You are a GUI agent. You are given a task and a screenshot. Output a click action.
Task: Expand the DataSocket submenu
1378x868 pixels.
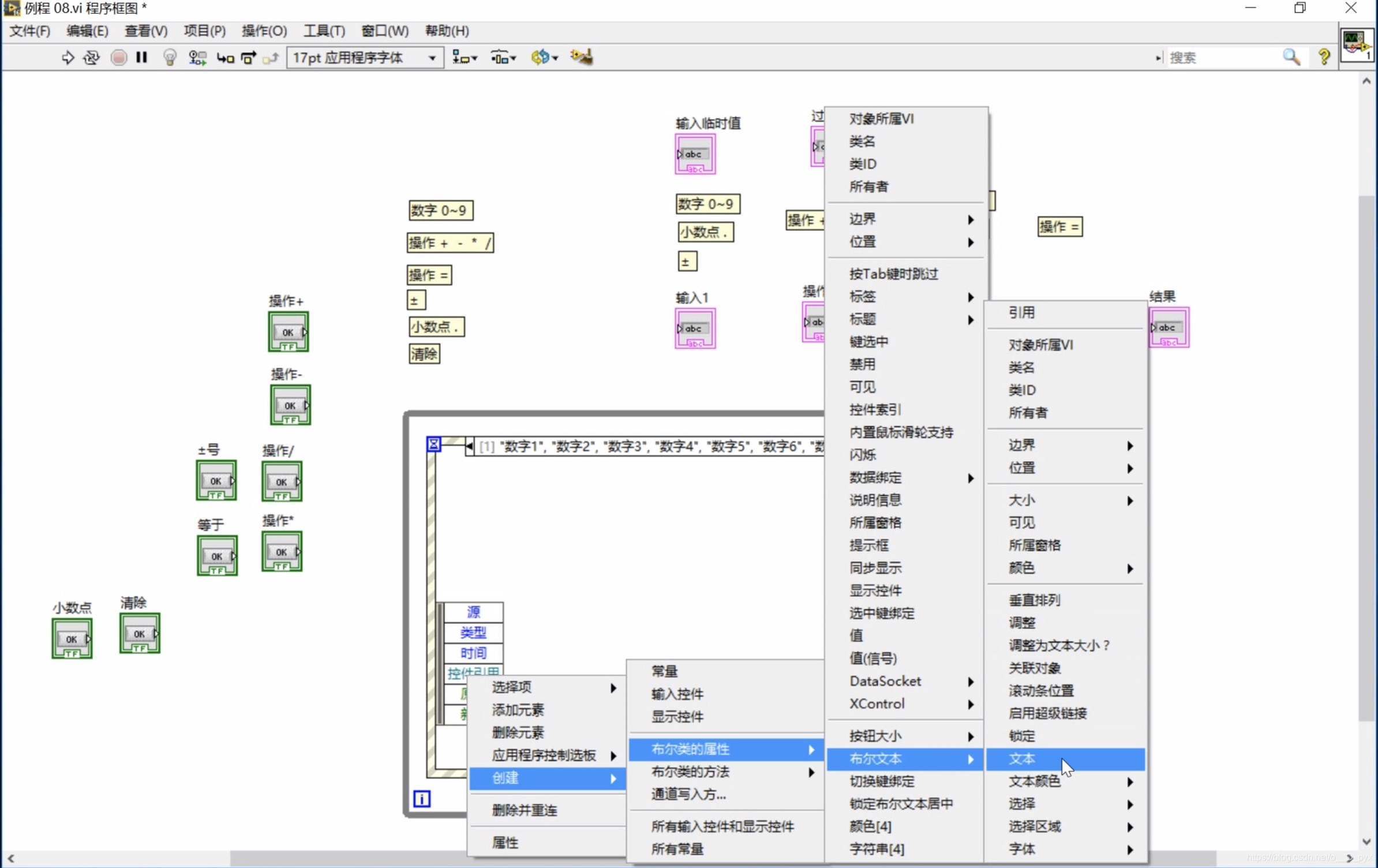pos(905,682)
